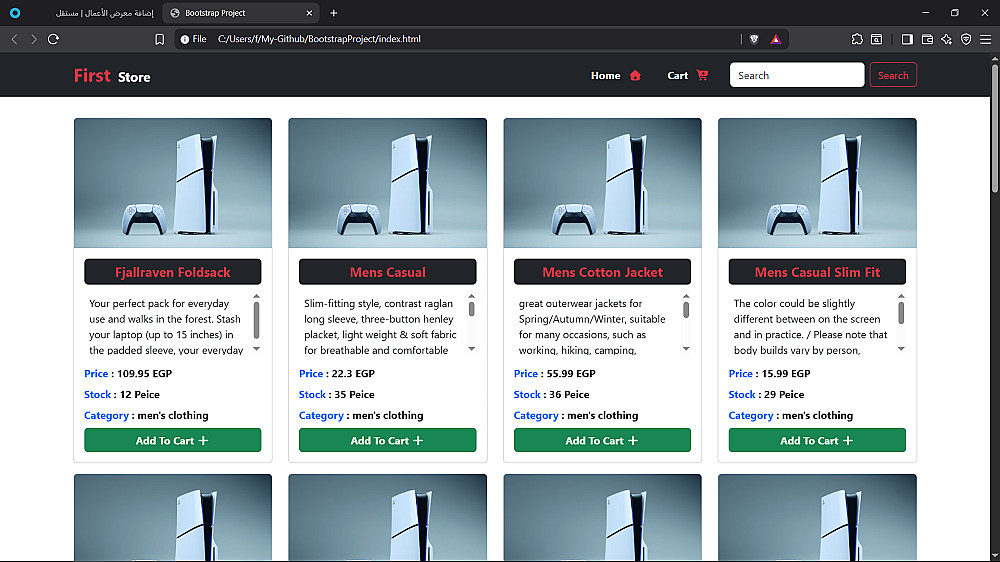
Task: Click the Fjallraven Foldsack title
Action: point(172,272)
